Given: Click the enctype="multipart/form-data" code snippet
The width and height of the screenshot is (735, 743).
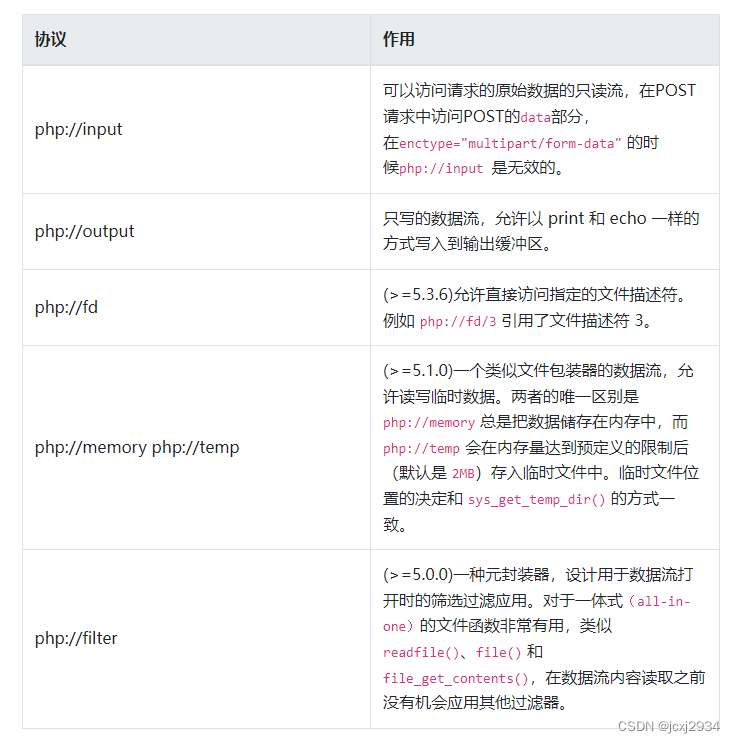Looking at the screenshot, I should [x=510, y=143].
